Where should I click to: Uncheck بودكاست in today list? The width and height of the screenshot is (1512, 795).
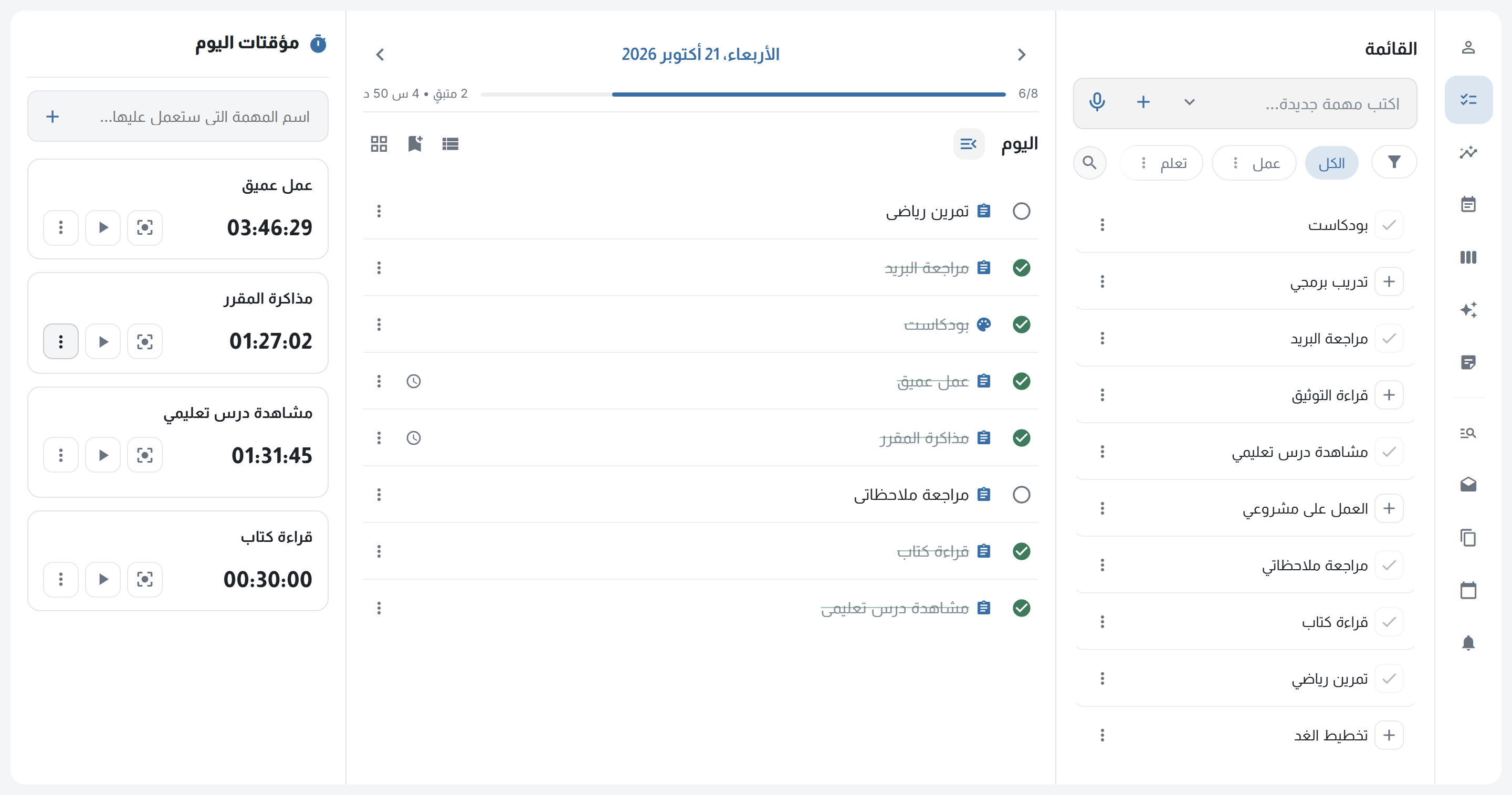coord(1021,325)
